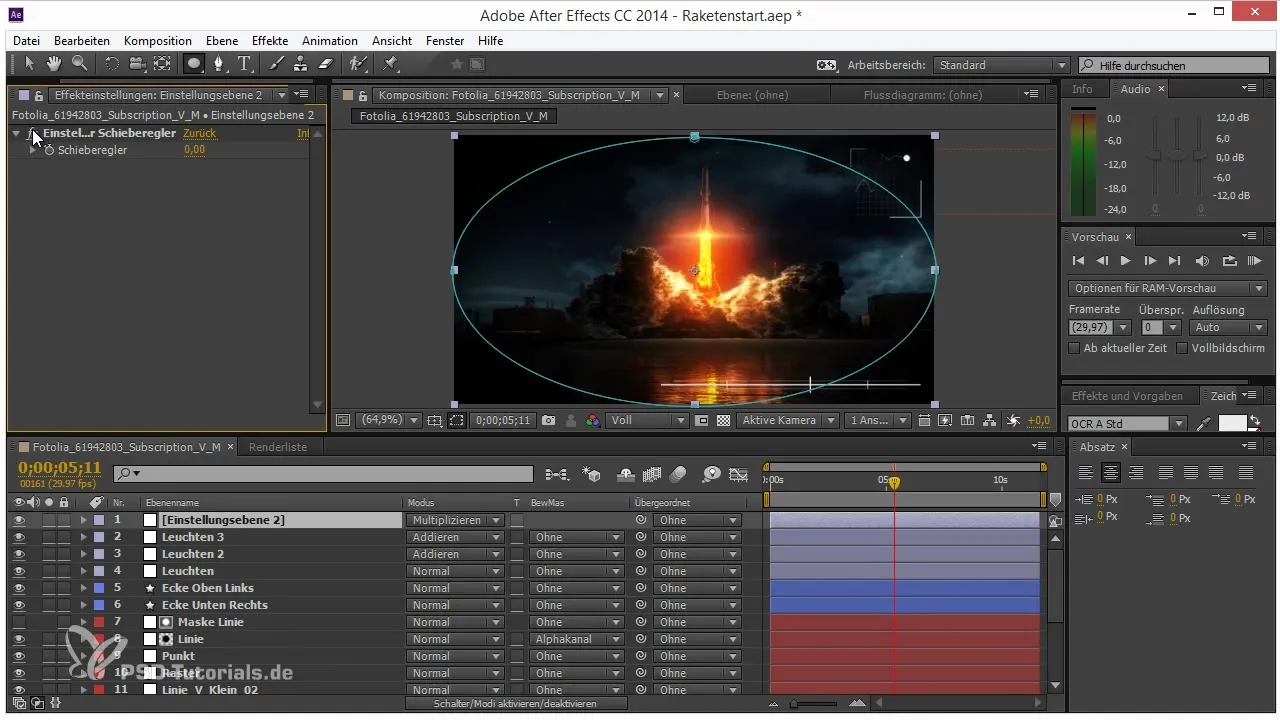Toggle the region of interest icon

[702, 421]
